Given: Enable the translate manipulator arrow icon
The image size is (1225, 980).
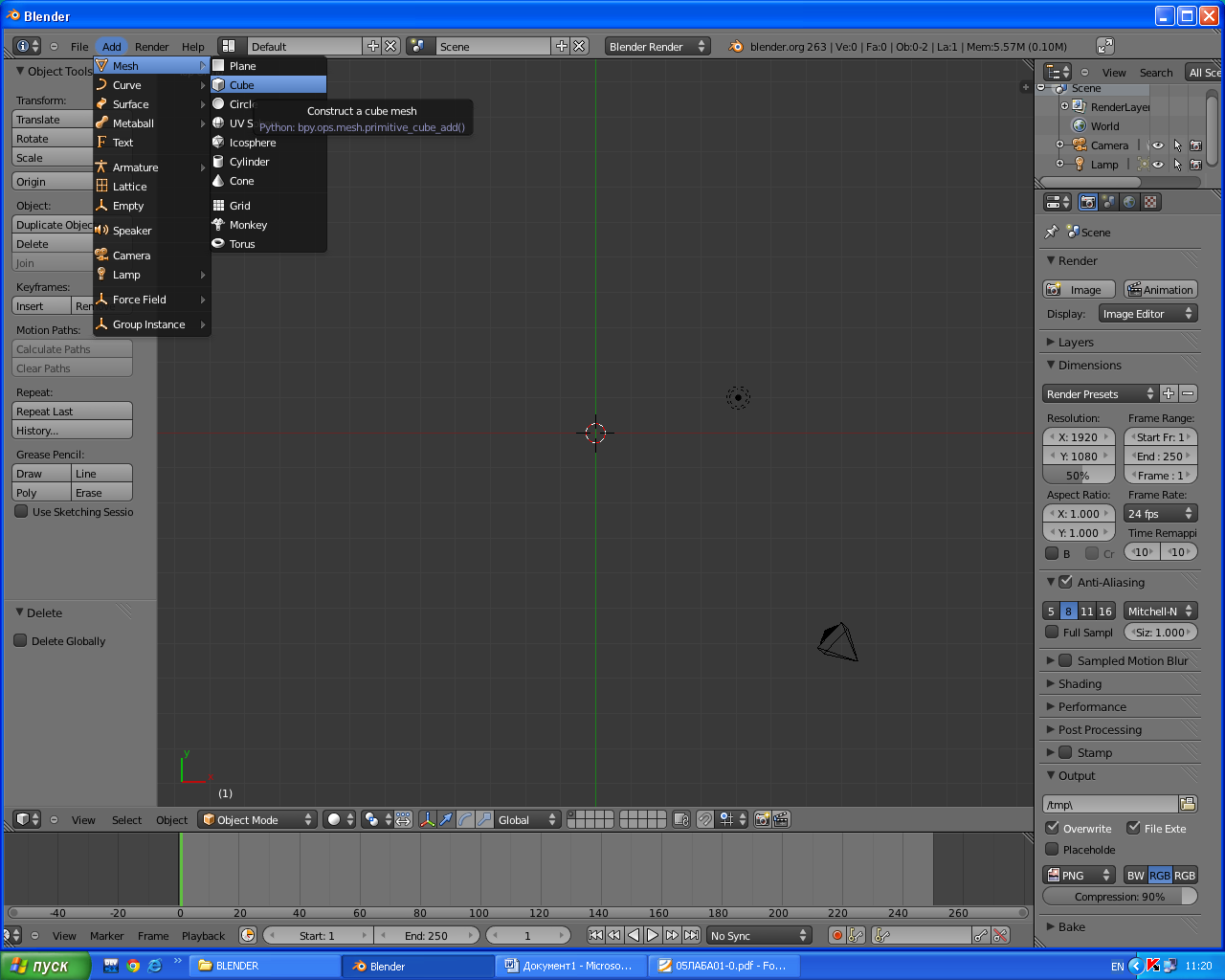Looking at the screenshot, I should [446, 819].
